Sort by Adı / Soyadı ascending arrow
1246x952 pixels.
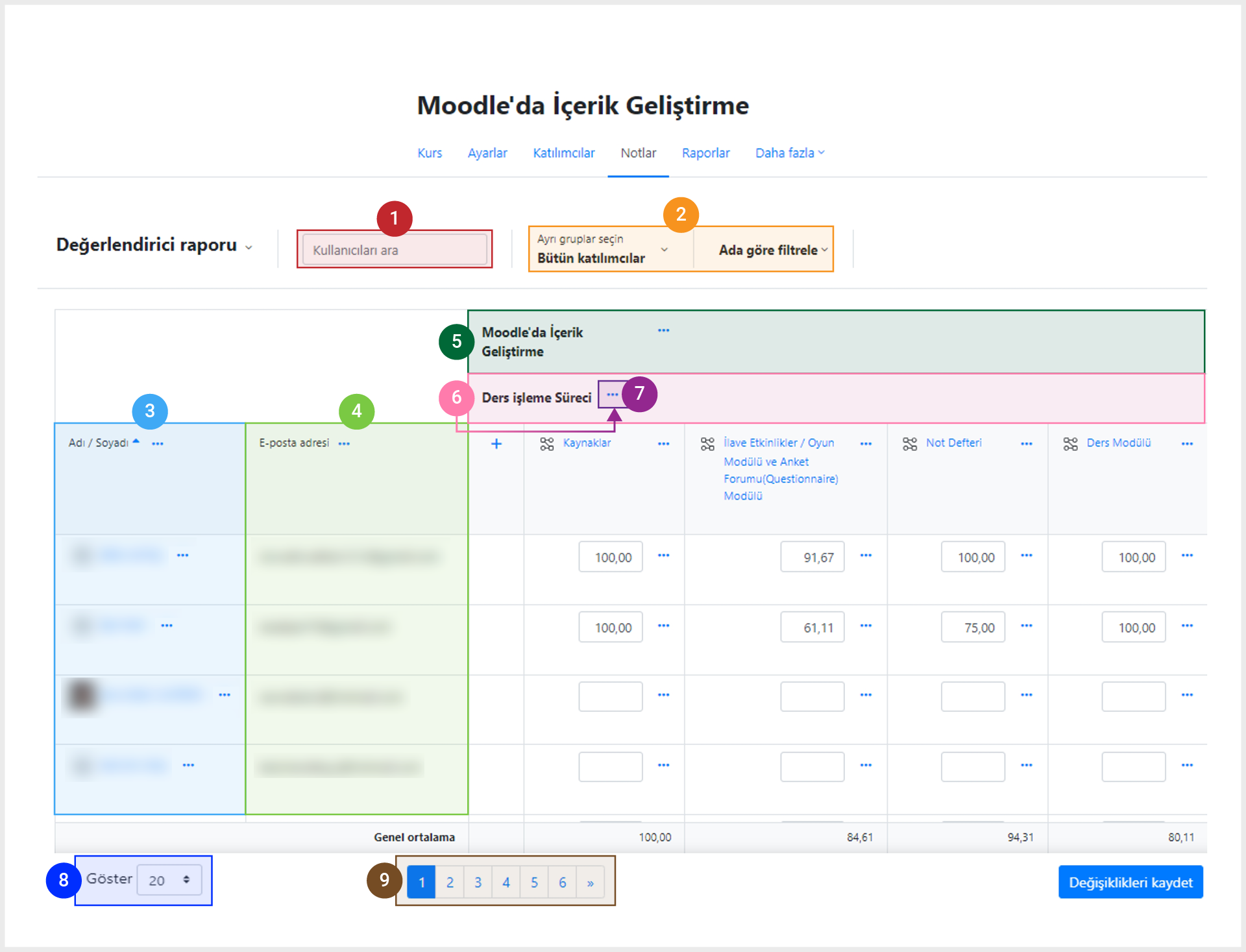136,441
